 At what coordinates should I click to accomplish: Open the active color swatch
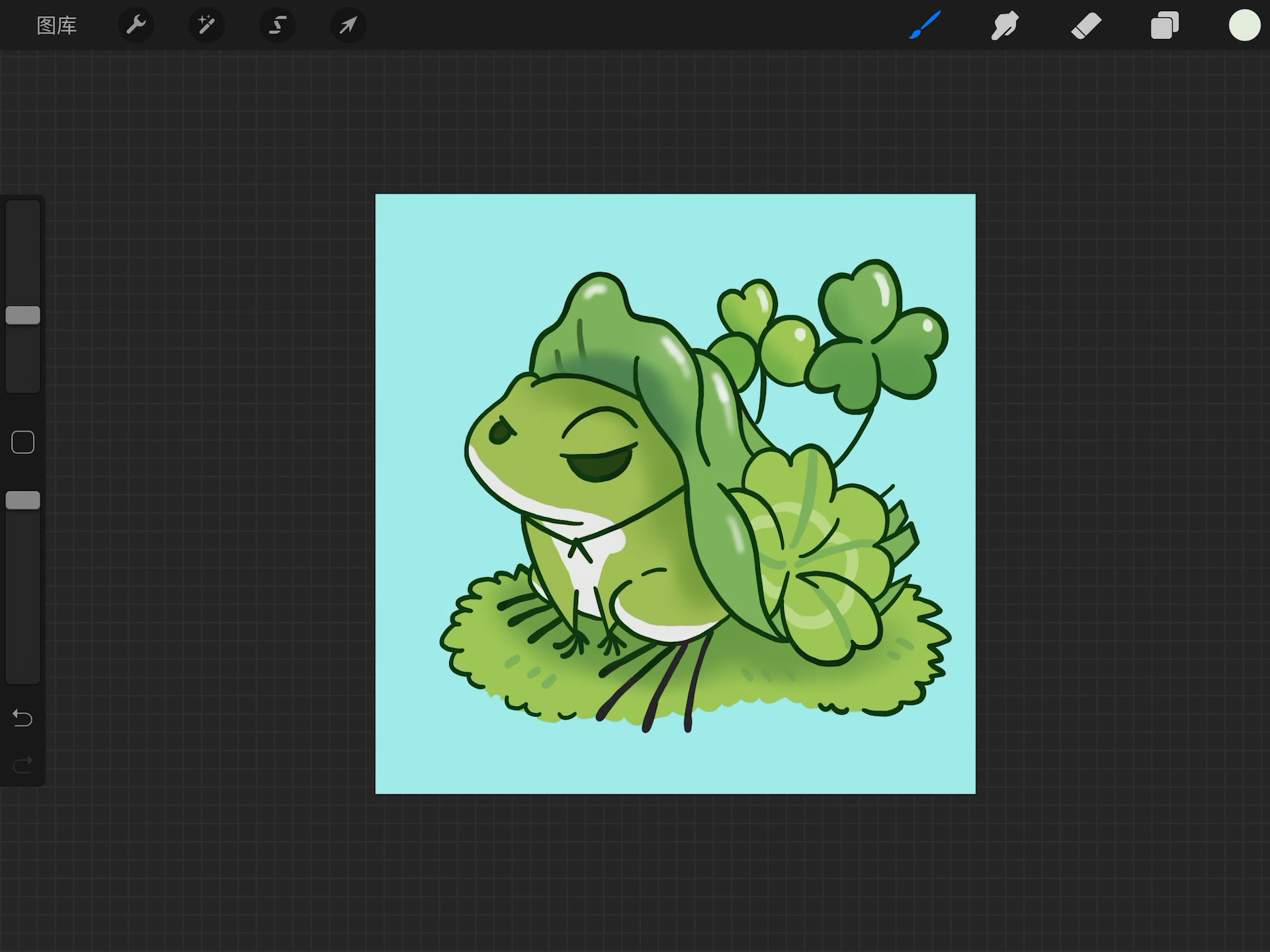pos(1244,26)
